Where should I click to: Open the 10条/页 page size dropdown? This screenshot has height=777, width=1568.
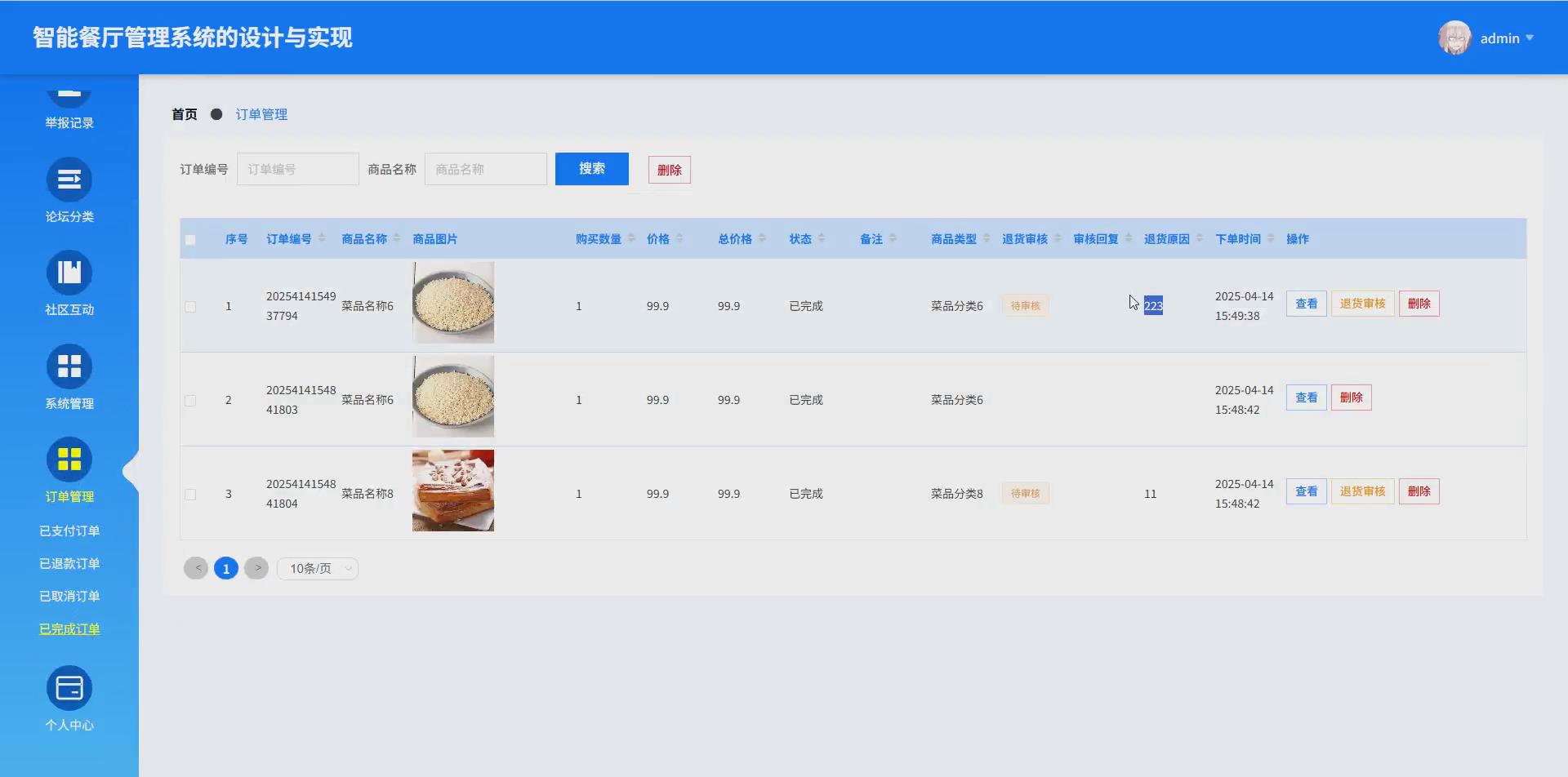click(x=318, y=568)
